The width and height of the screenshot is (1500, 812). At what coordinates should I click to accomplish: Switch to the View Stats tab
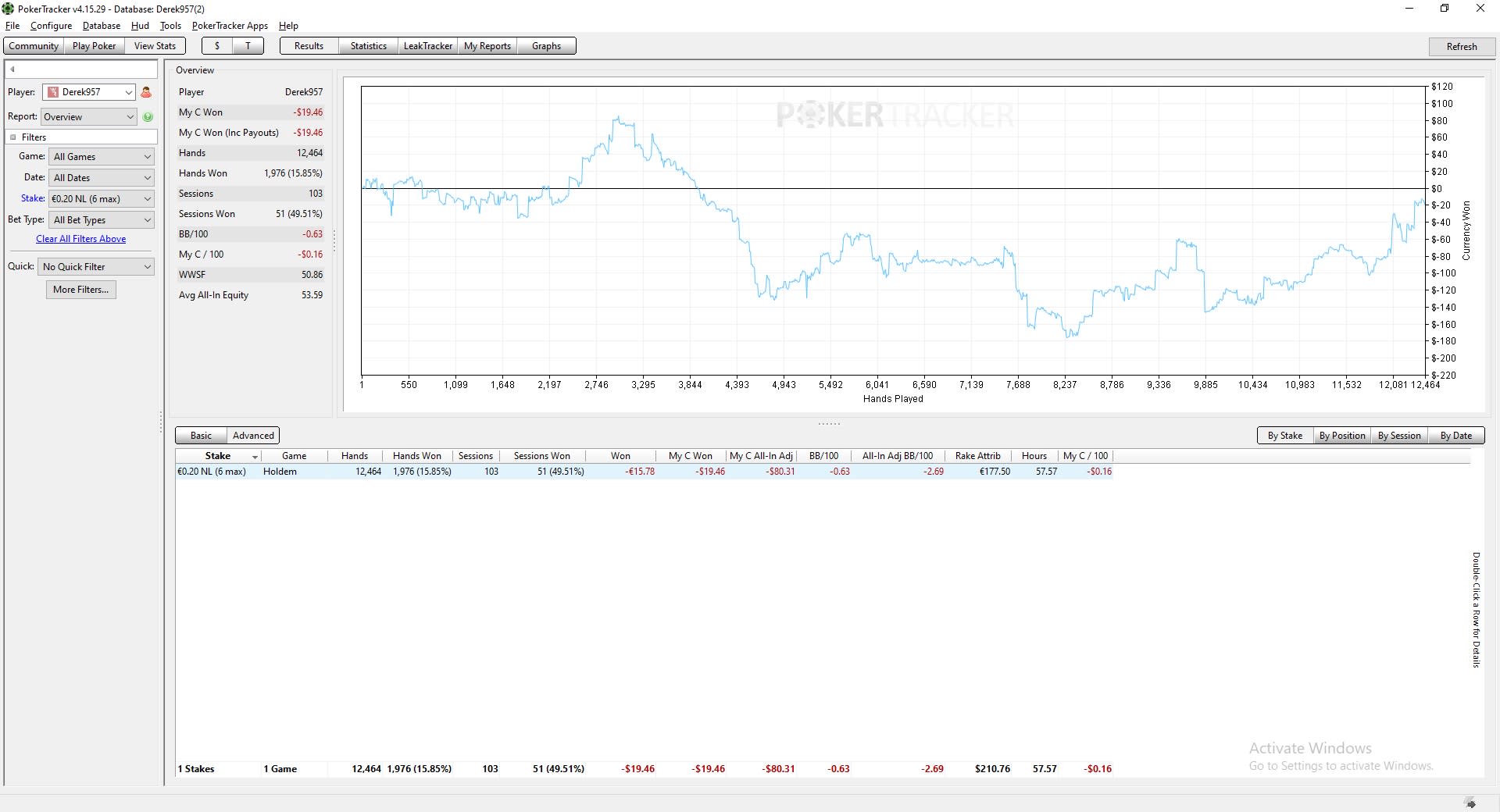point(155,46)
